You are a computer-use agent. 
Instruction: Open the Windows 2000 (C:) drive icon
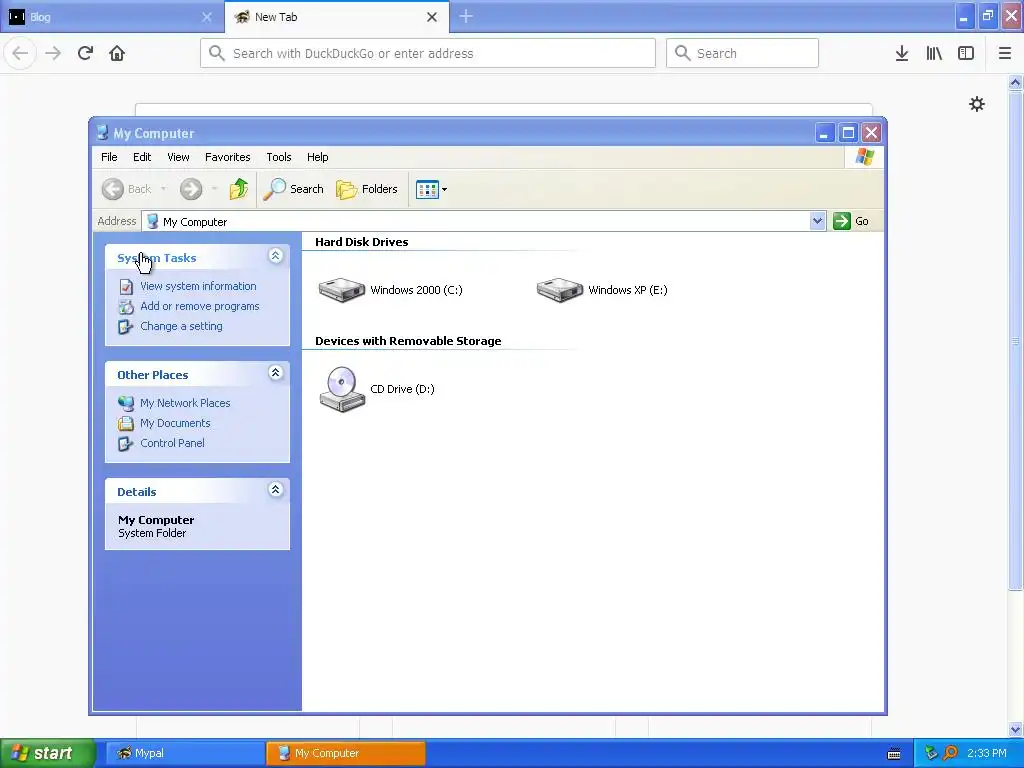tap(342, 290)
